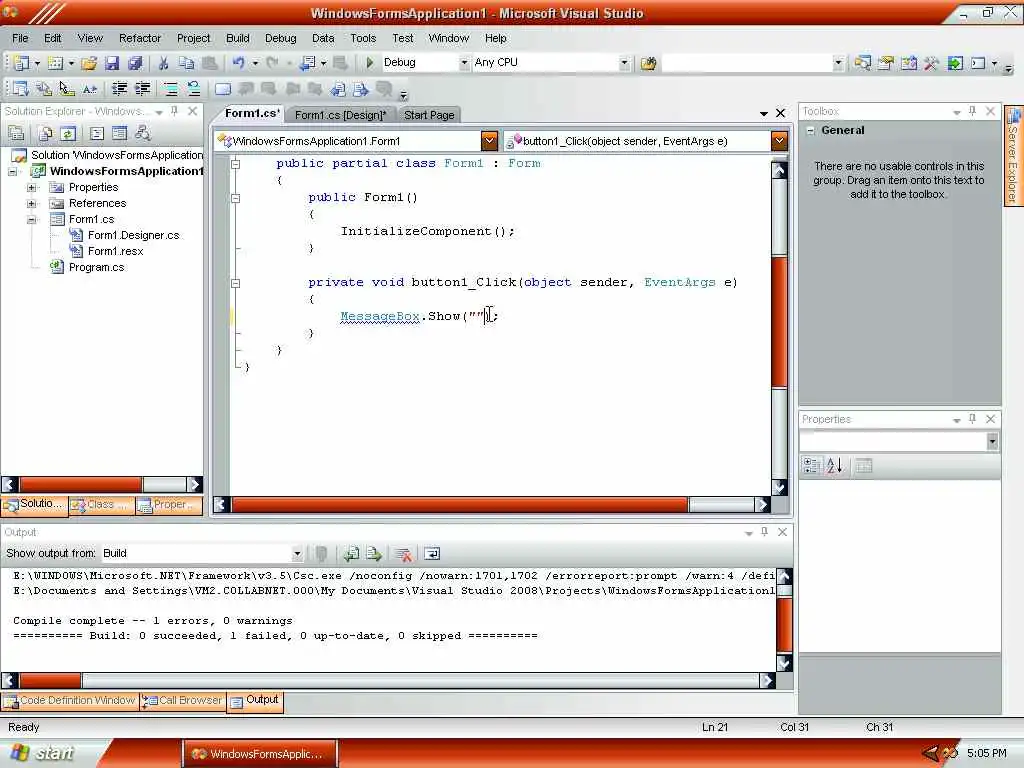
Task: Click WindowsFormsApplic... taskbar button
Action: (x=260, y=754)
